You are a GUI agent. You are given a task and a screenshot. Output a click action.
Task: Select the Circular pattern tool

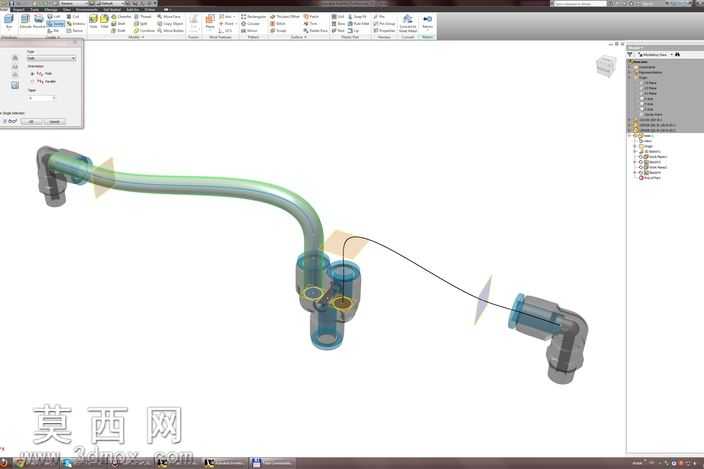pos(251,24)
